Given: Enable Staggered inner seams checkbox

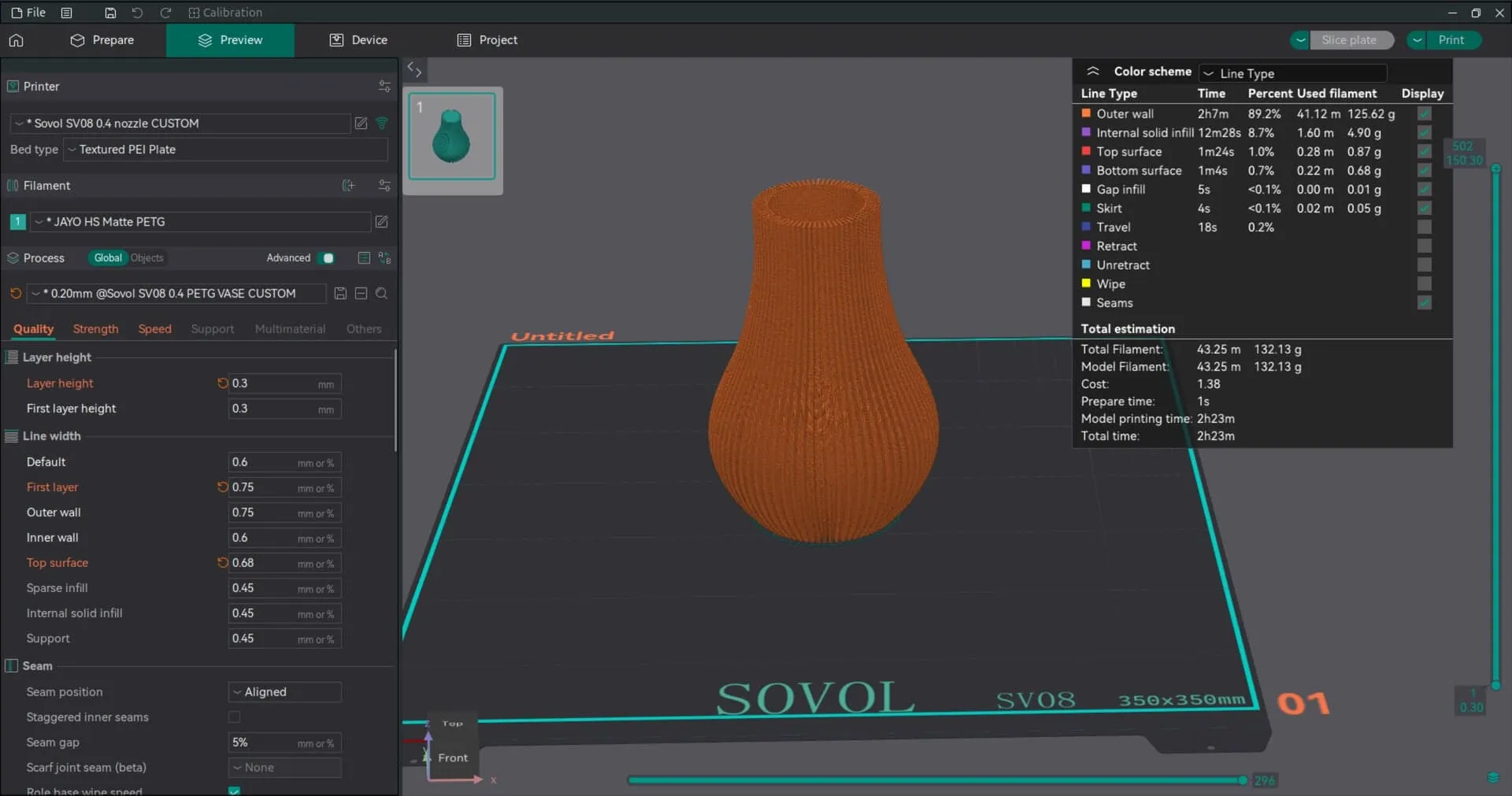Looking at the screenshot, I should click(x=234, y=717).
